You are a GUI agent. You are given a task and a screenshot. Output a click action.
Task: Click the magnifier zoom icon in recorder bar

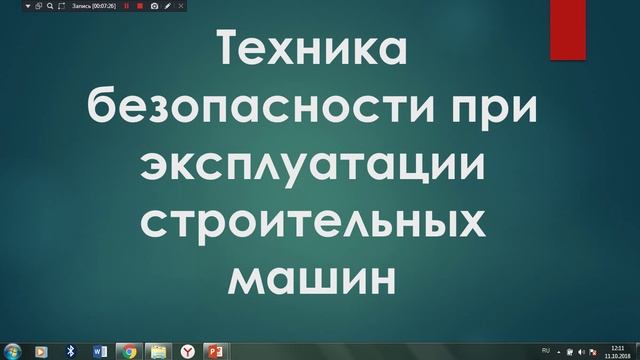coord(50,6)
